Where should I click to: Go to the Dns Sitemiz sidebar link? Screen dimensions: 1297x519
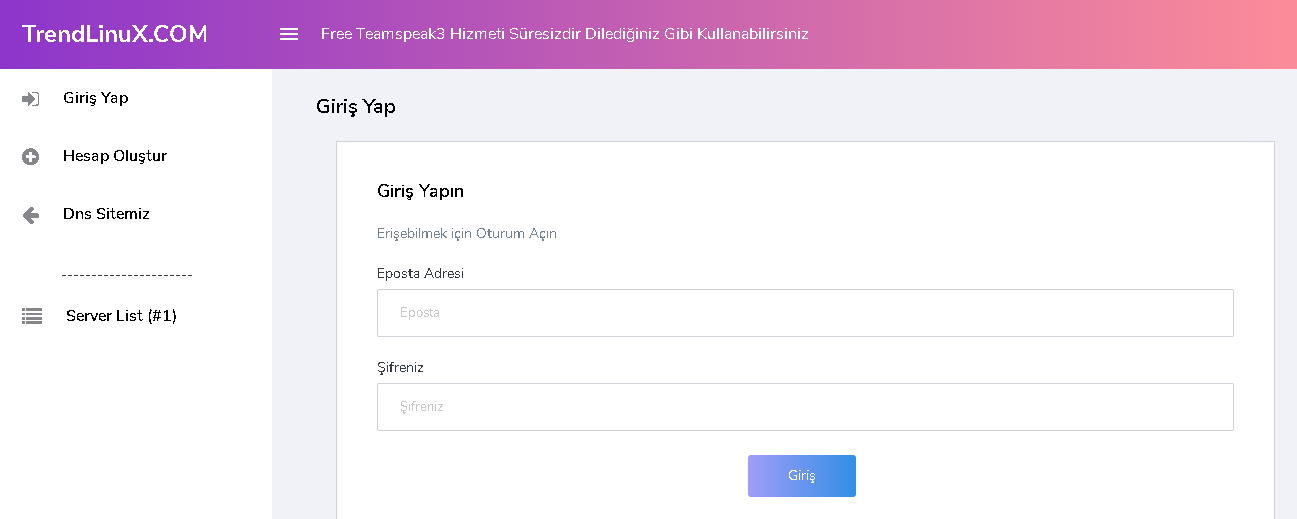click(x=106, y=214)
